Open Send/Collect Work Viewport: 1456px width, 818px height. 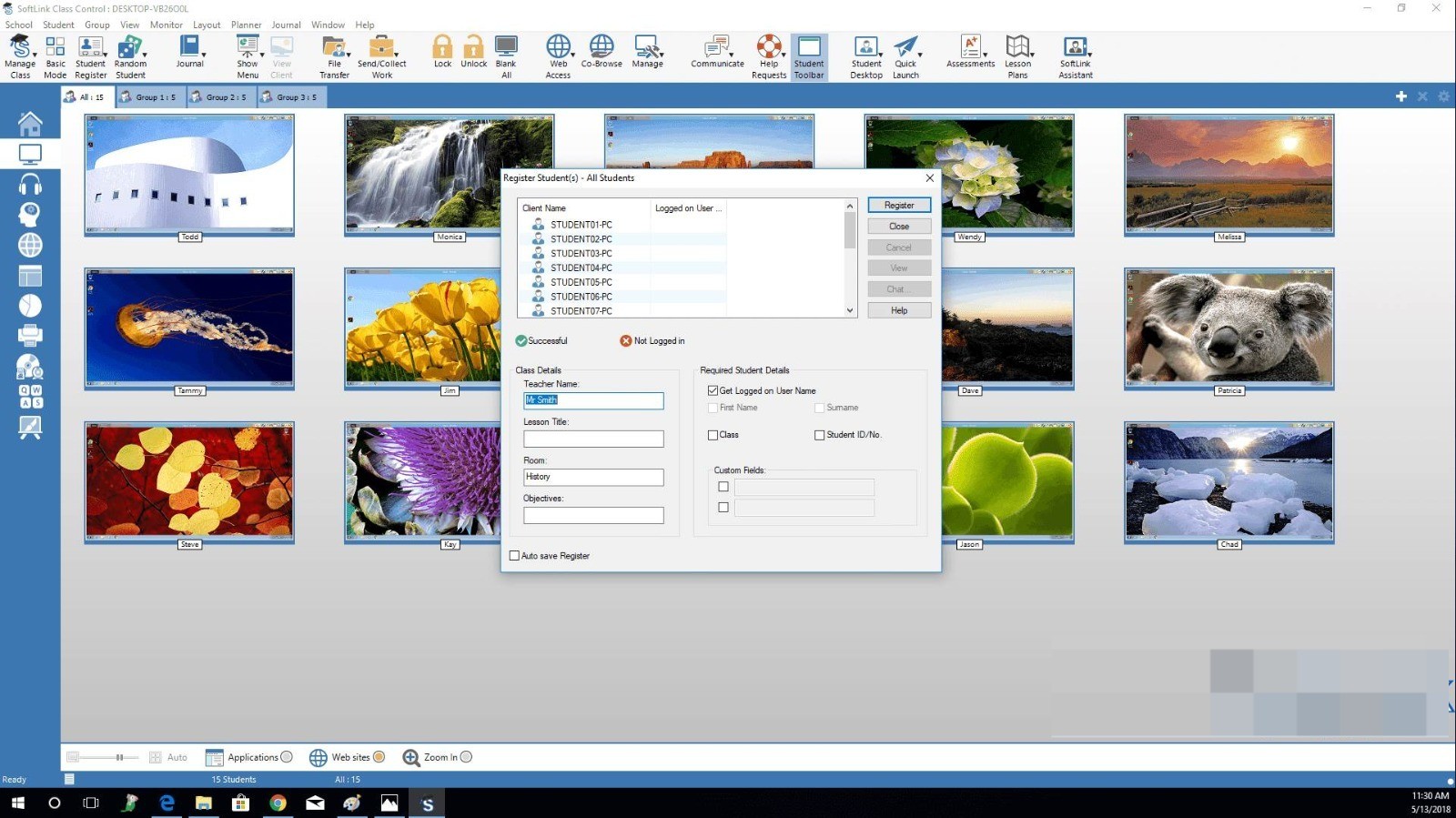pyautogui.click(x=382, y=56)
